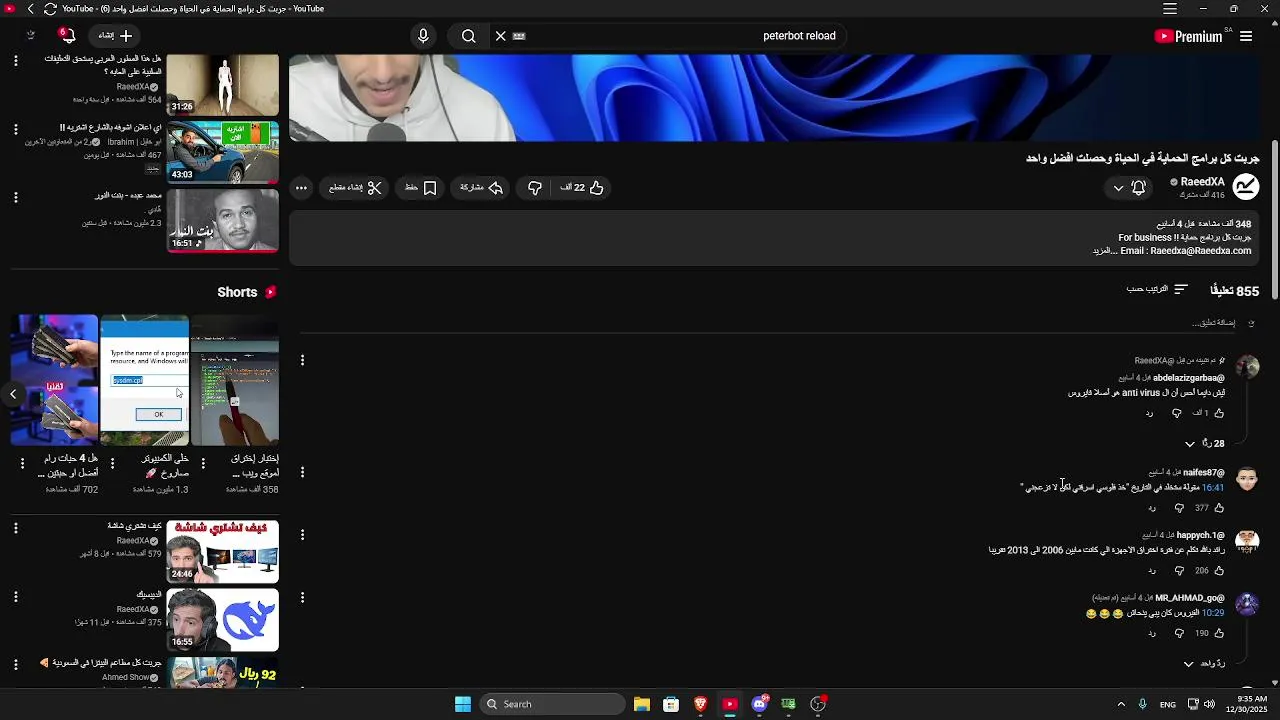Reload the page using the title bar refresh
Screen dimensions: 1280x720
(x=50, y=9)
